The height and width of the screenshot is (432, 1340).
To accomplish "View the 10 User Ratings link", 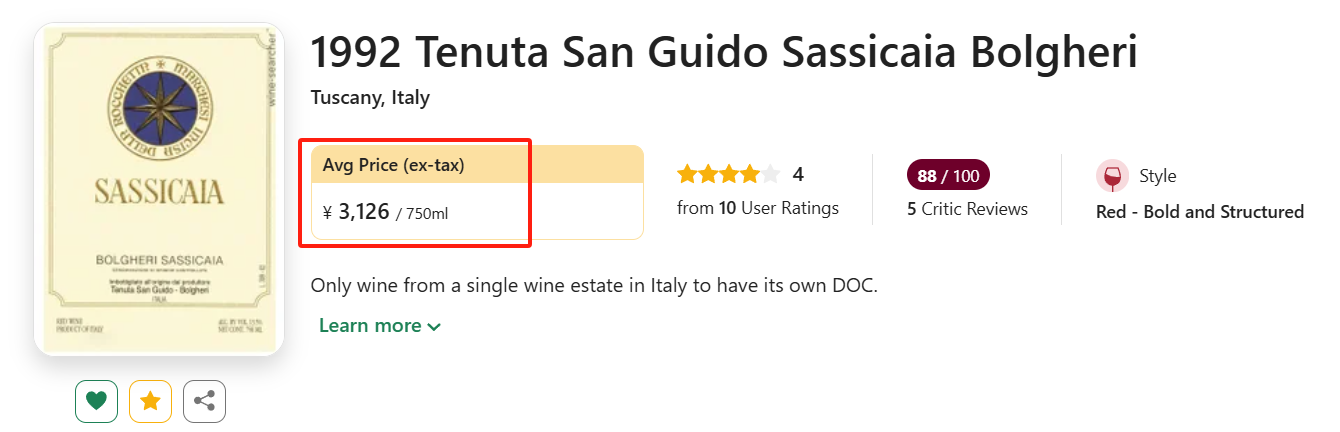I will coord(778,209).
